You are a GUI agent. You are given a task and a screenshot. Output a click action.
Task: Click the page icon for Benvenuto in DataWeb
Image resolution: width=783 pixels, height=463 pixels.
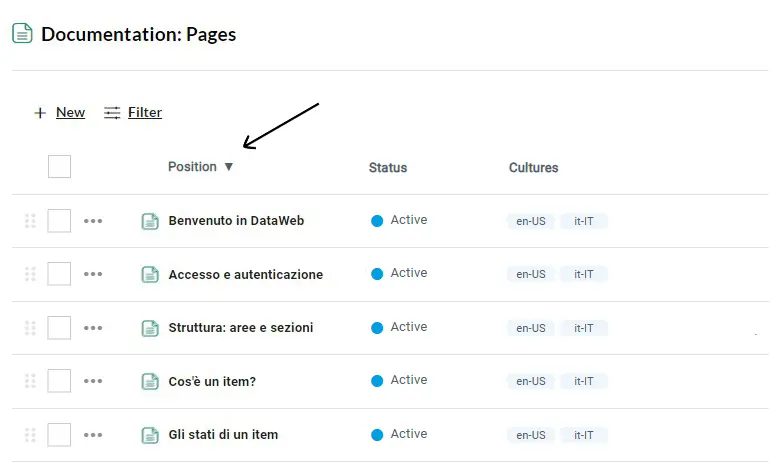click(x=150, y=221)
